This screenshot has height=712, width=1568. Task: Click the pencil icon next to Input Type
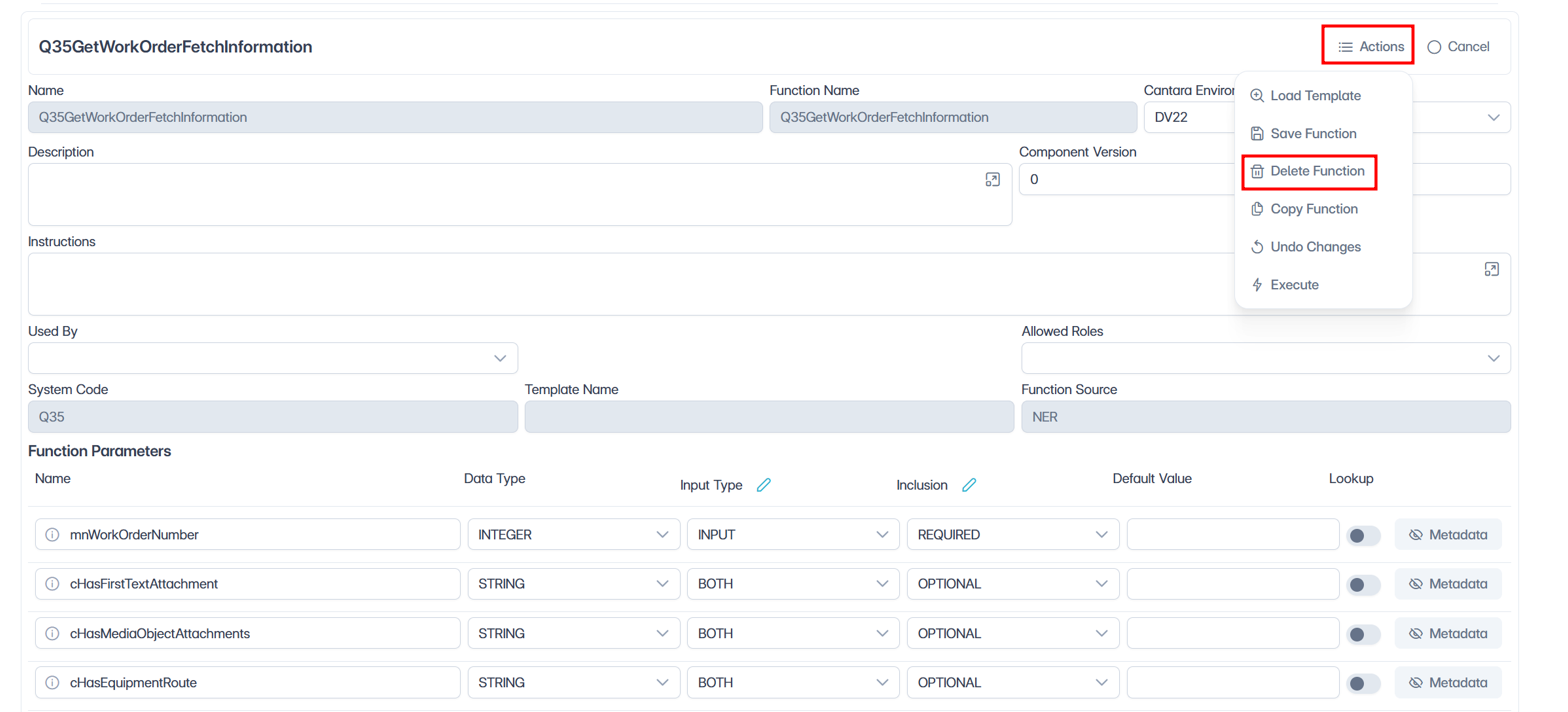764,485
